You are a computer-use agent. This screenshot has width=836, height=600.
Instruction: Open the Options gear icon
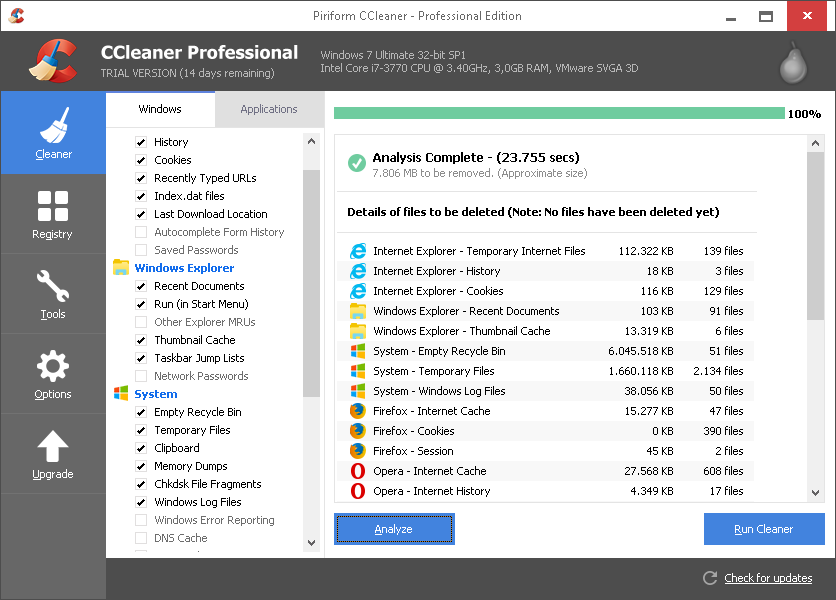(x=53, y=366)
